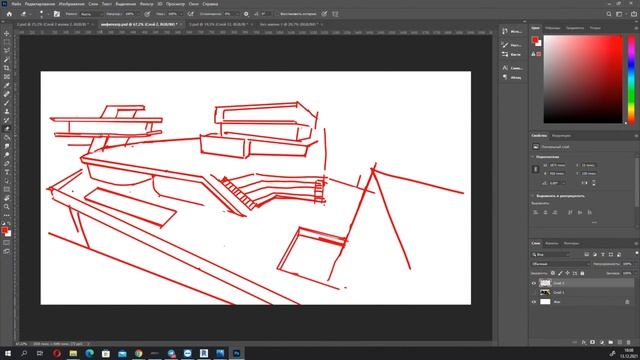Open the collapsed History panel icon

coord(505,31)
